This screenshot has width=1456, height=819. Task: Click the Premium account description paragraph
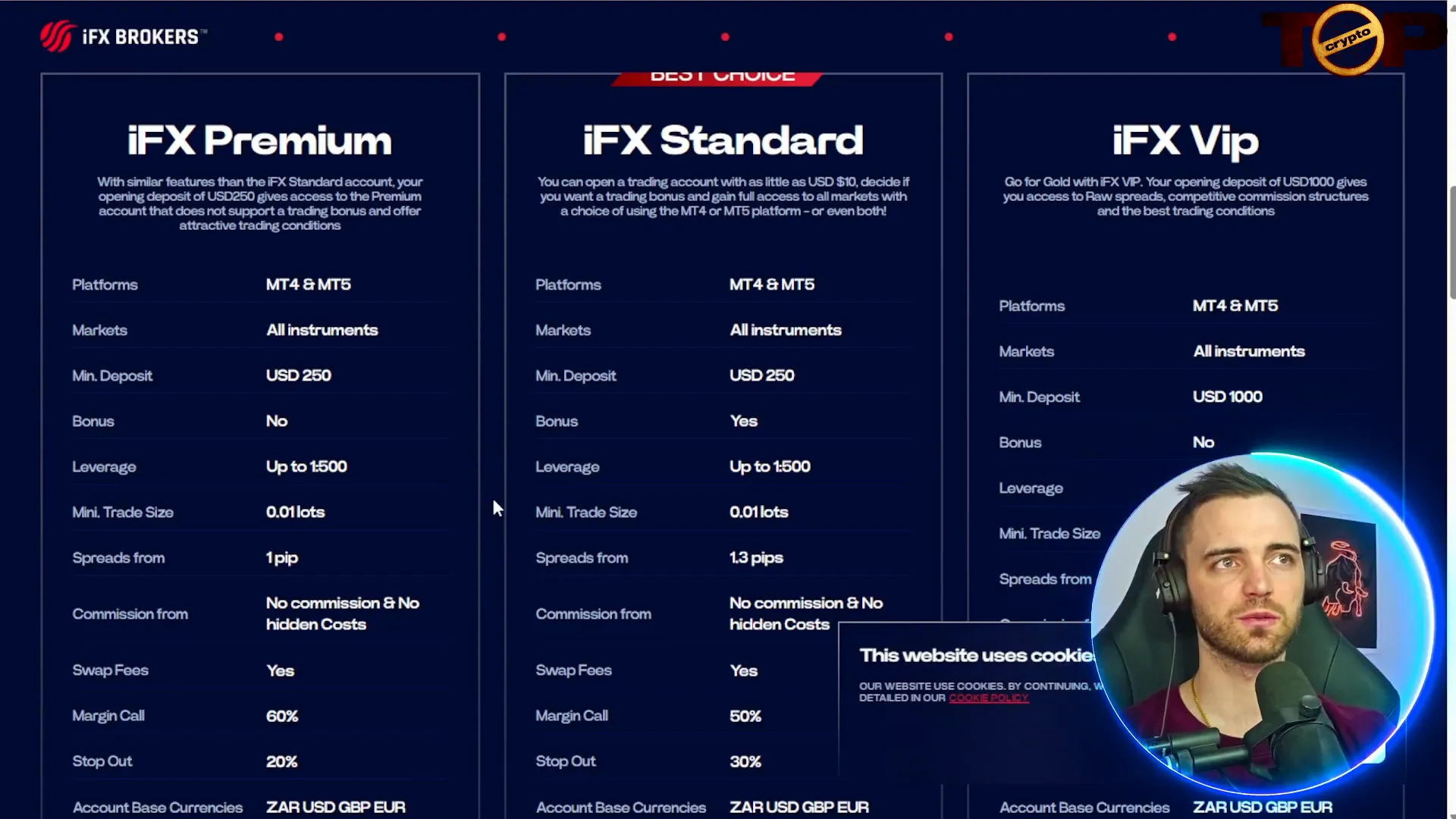click(x=259, y=203)
